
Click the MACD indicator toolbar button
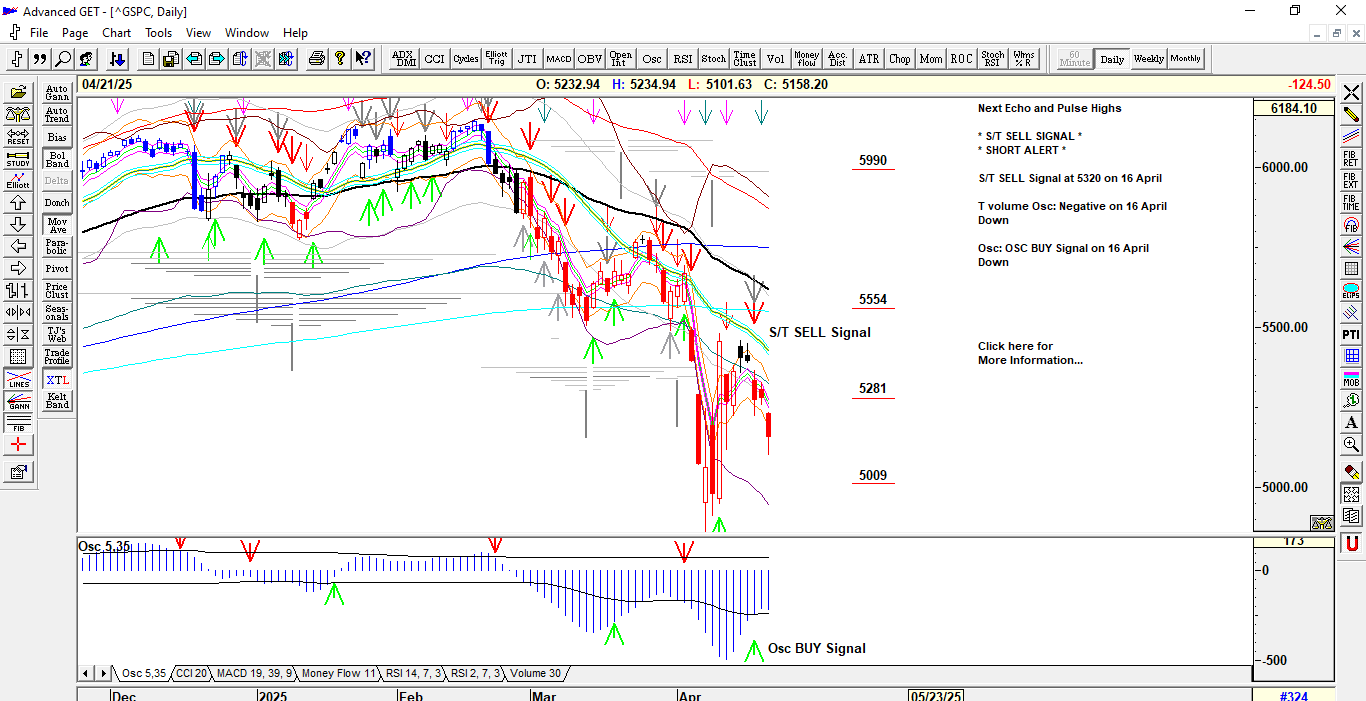coord(558,59)
